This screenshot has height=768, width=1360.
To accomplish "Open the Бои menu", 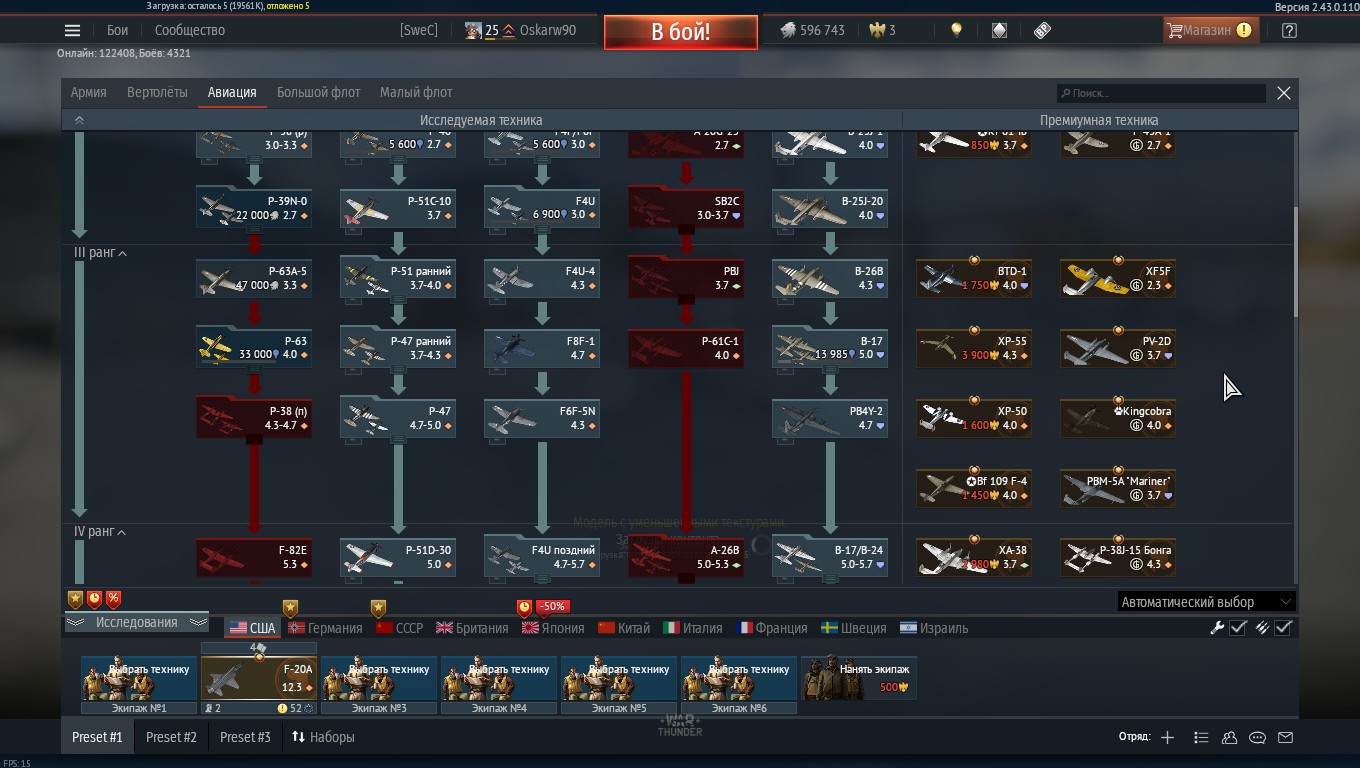I will (117, 30).
